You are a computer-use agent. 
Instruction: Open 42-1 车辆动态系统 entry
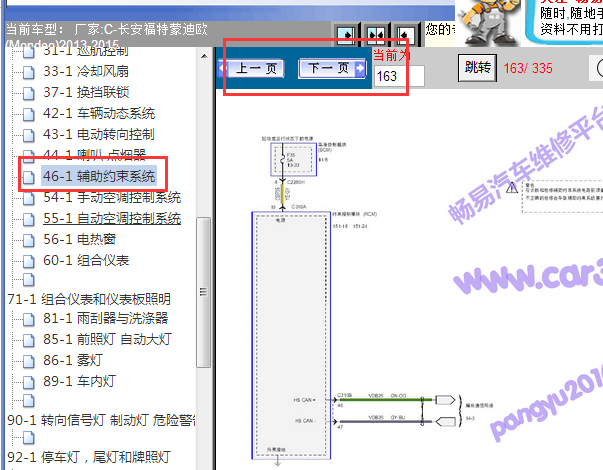tap(98, 113)
